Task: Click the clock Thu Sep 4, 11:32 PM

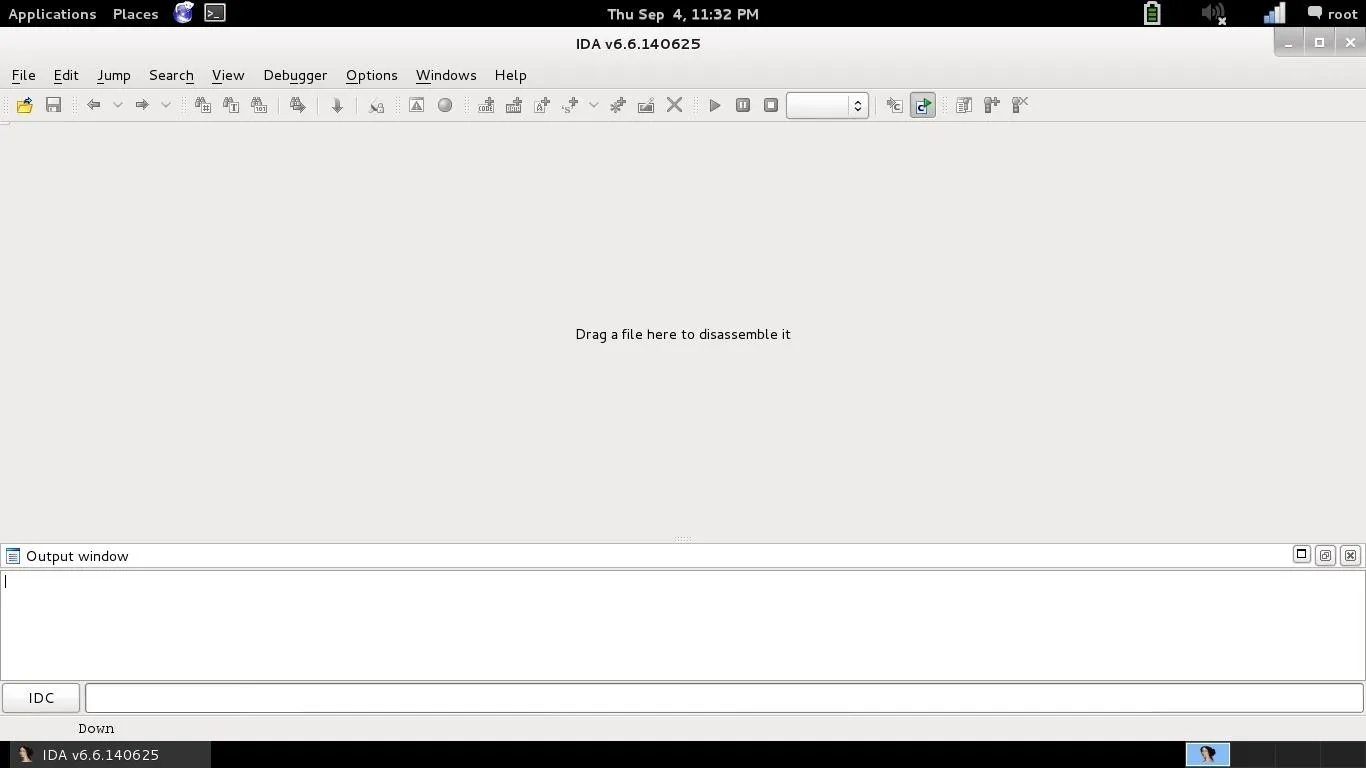Action: 683,14
